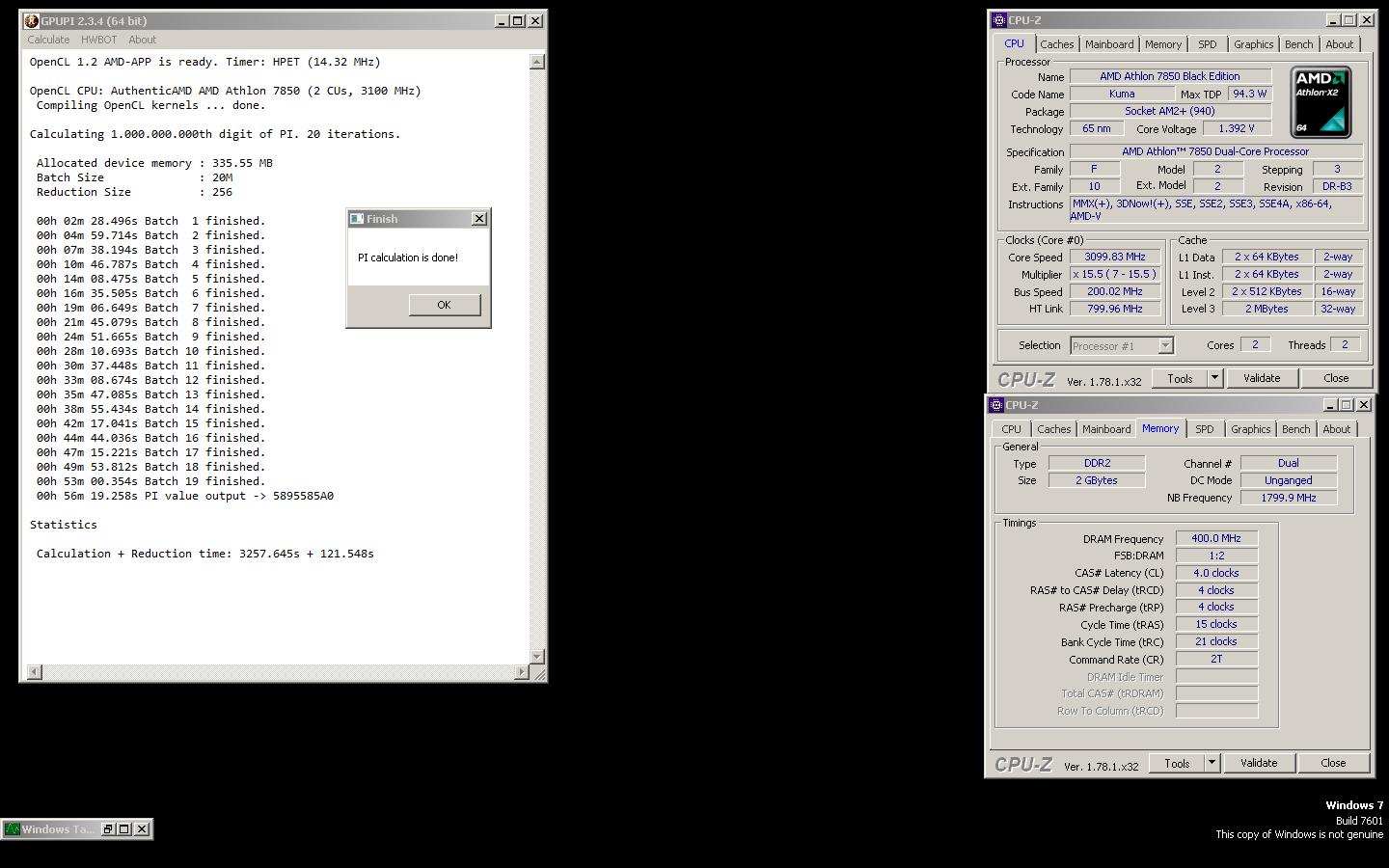Restore the minimized Windows Task Manager window

tap(108, 829)
